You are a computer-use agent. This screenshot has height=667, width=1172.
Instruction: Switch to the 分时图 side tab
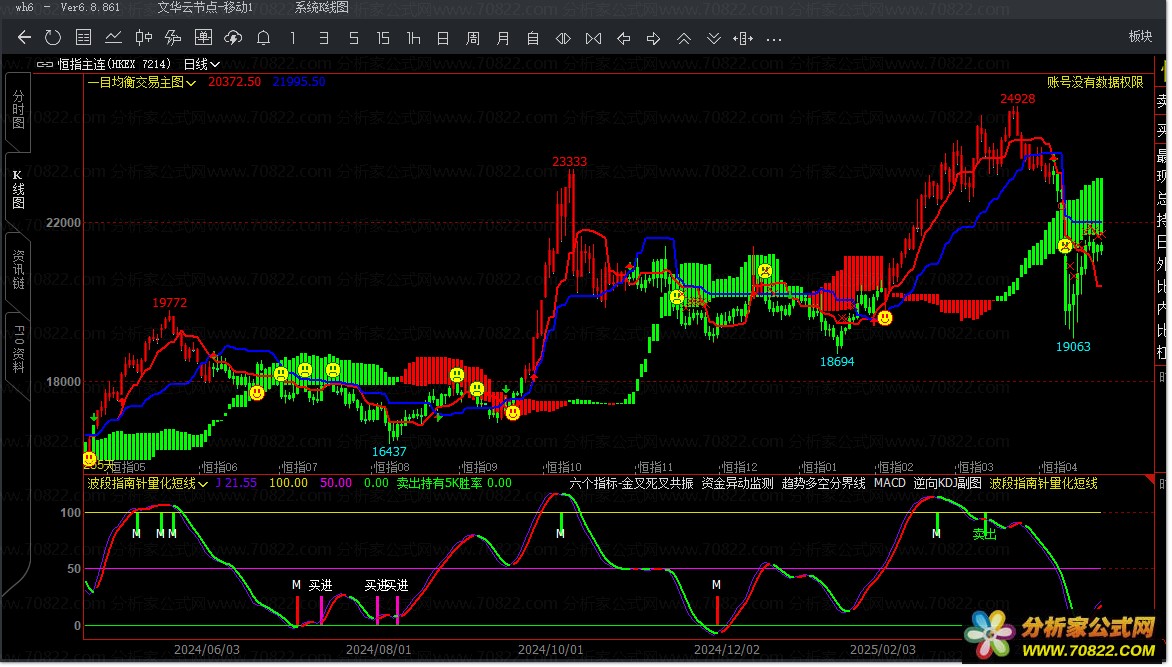click(18, 110)
